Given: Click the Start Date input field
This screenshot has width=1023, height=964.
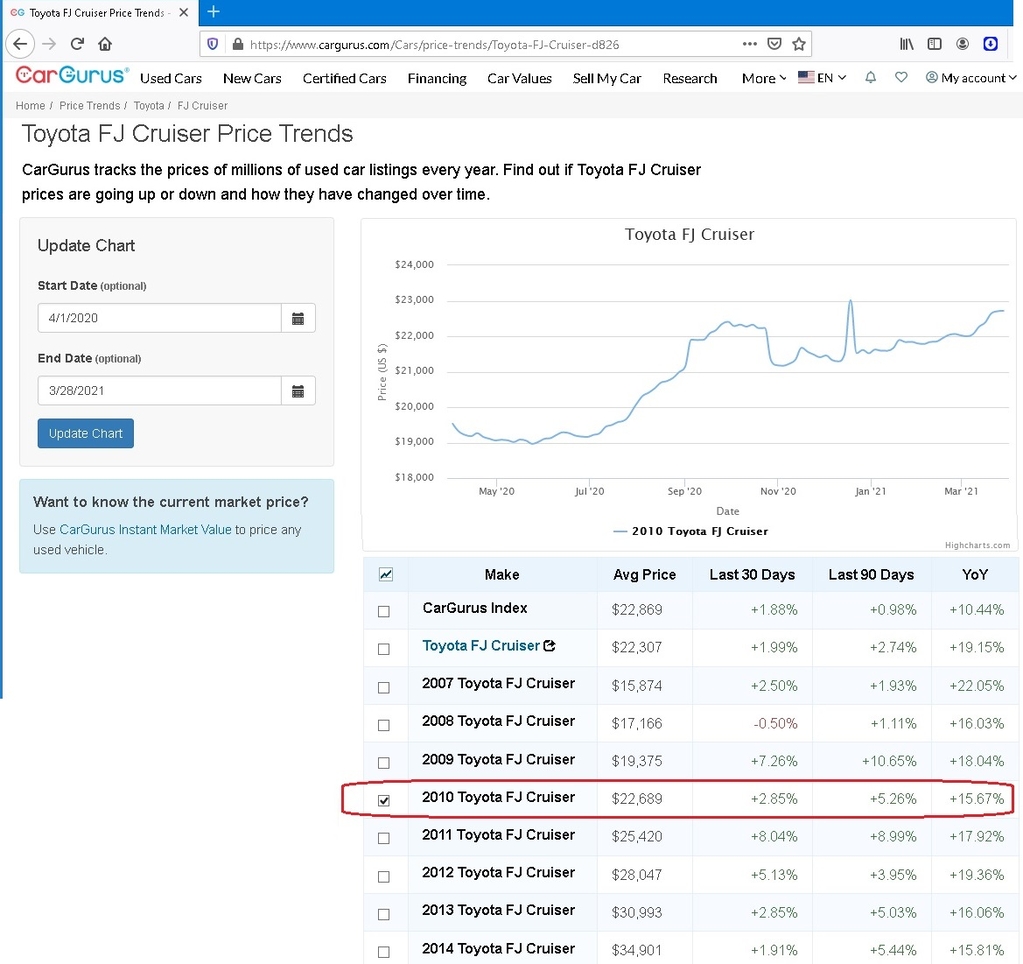Looking at the screenshot, I should point(160,318).
